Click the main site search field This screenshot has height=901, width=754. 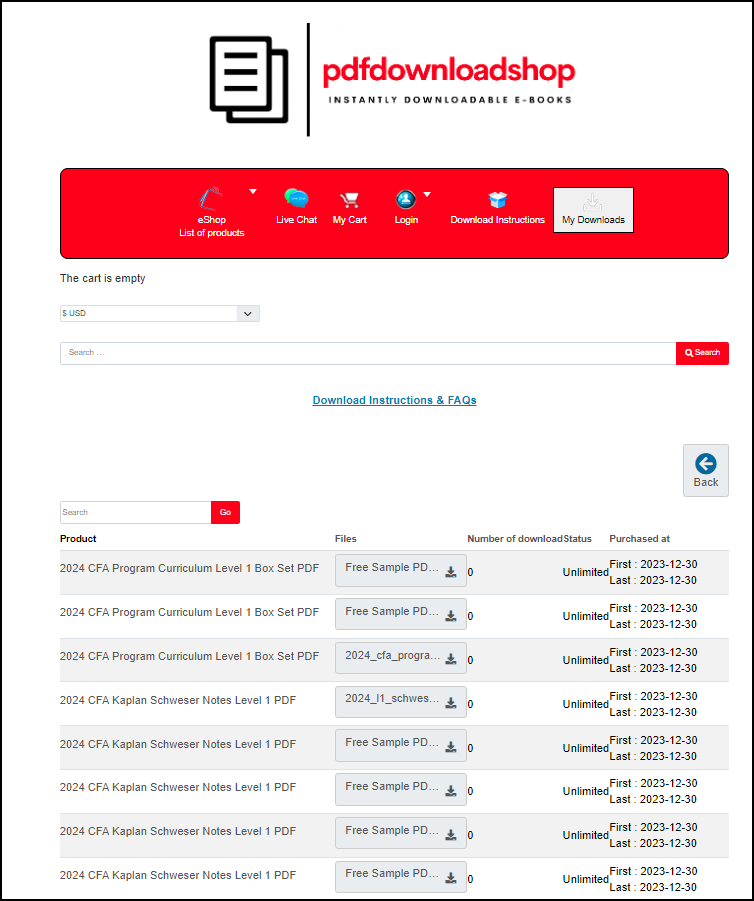pyautogui.click(x=367, y=353)
